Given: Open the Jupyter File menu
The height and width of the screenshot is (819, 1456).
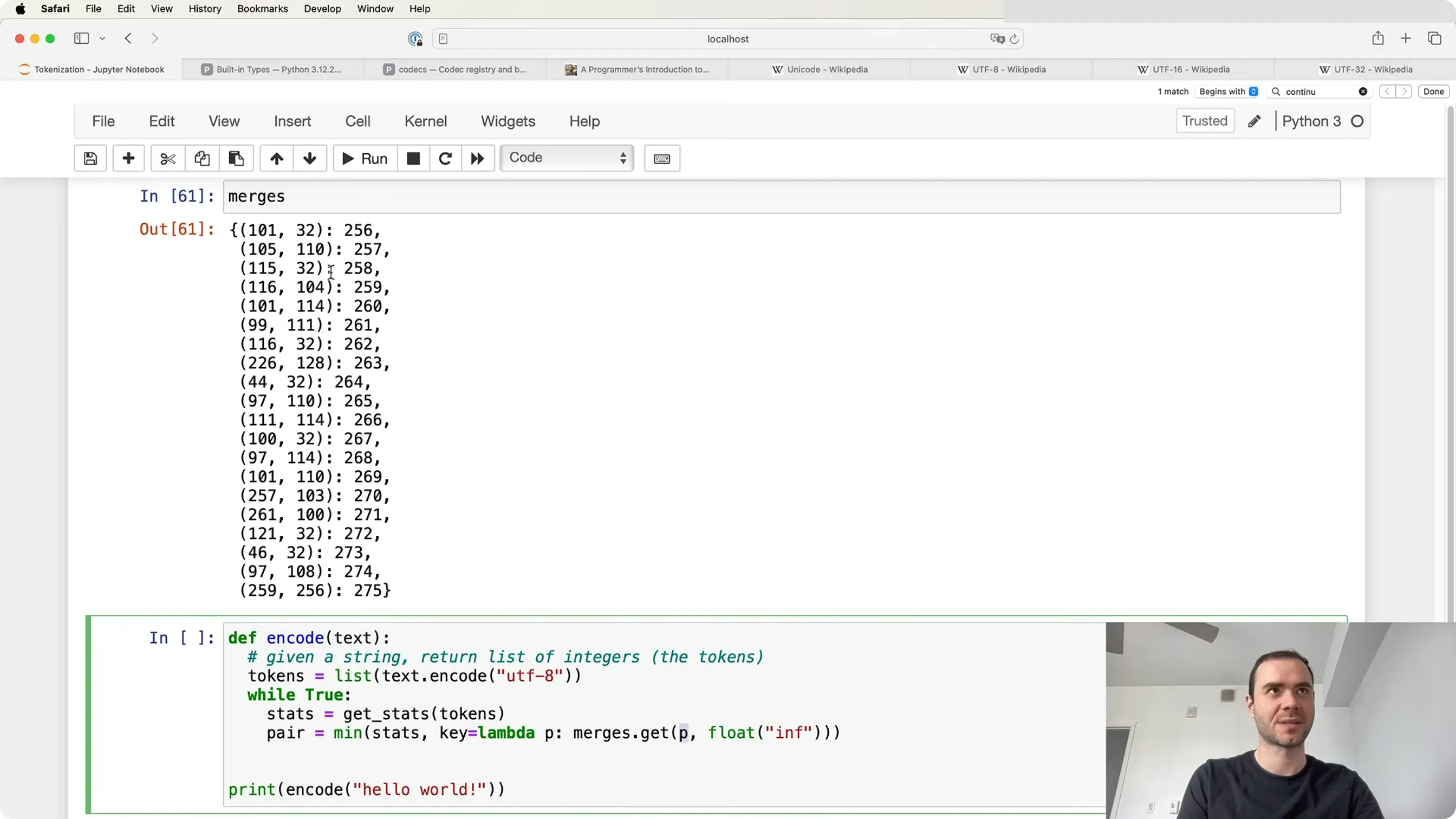Looking at the screenshot, I should (103, 121).
